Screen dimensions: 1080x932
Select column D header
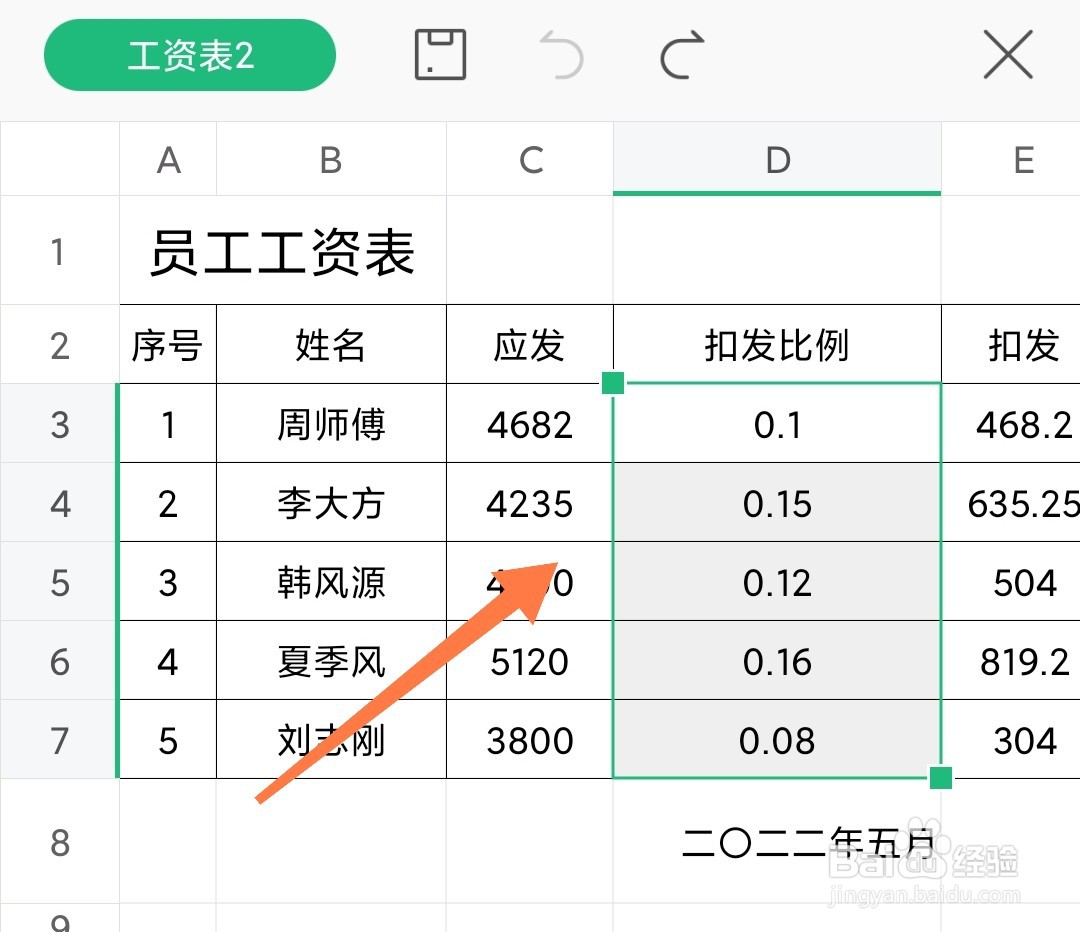tap(777, 158)
